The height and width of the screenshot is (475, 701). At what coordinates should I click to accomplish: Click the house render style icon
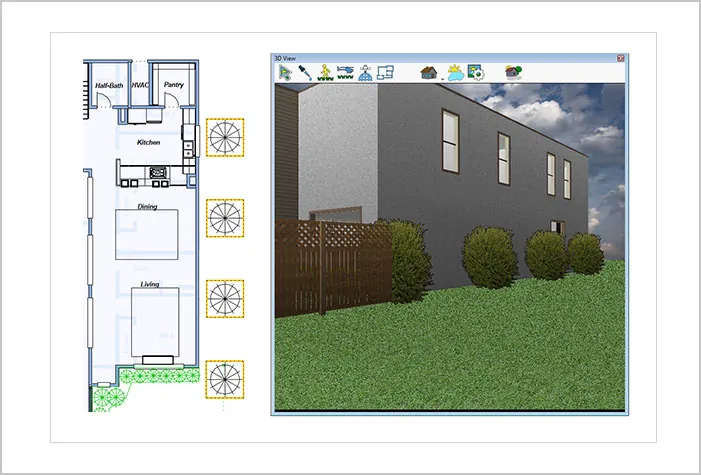(x=429, y=72)
